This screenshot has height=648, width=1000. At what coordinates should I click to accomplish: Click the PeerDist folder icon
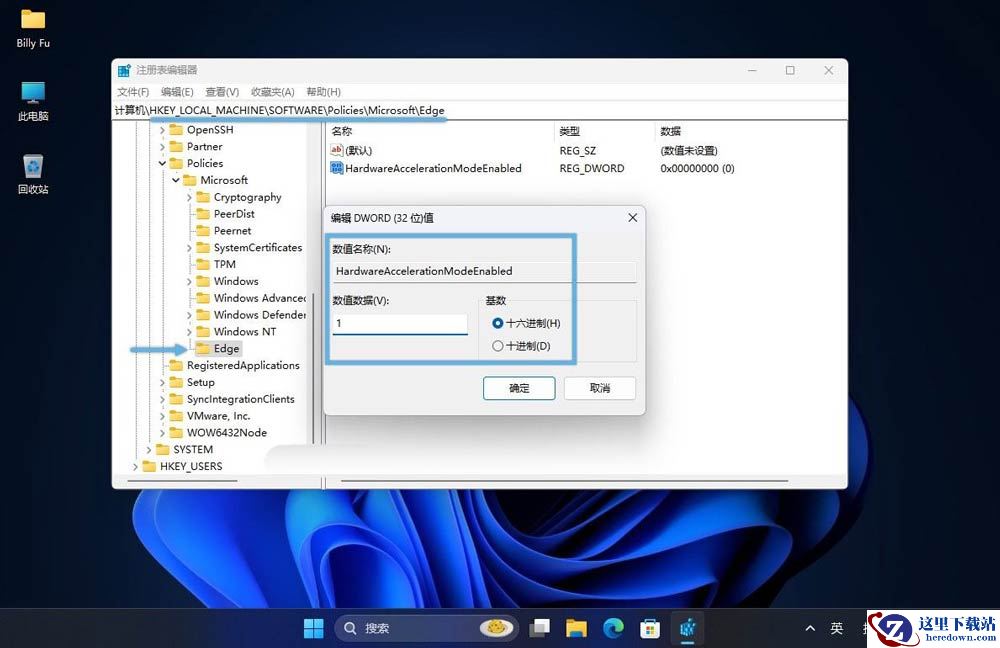203,214
